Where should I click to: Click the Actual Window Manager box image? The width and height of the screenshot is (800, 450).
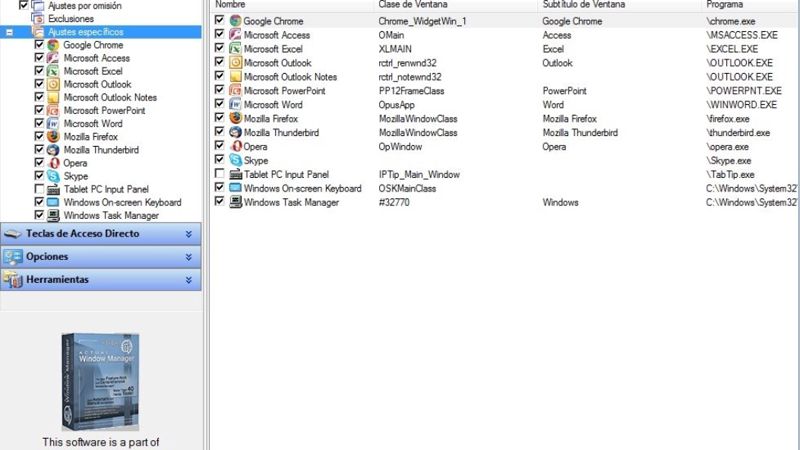101,382
